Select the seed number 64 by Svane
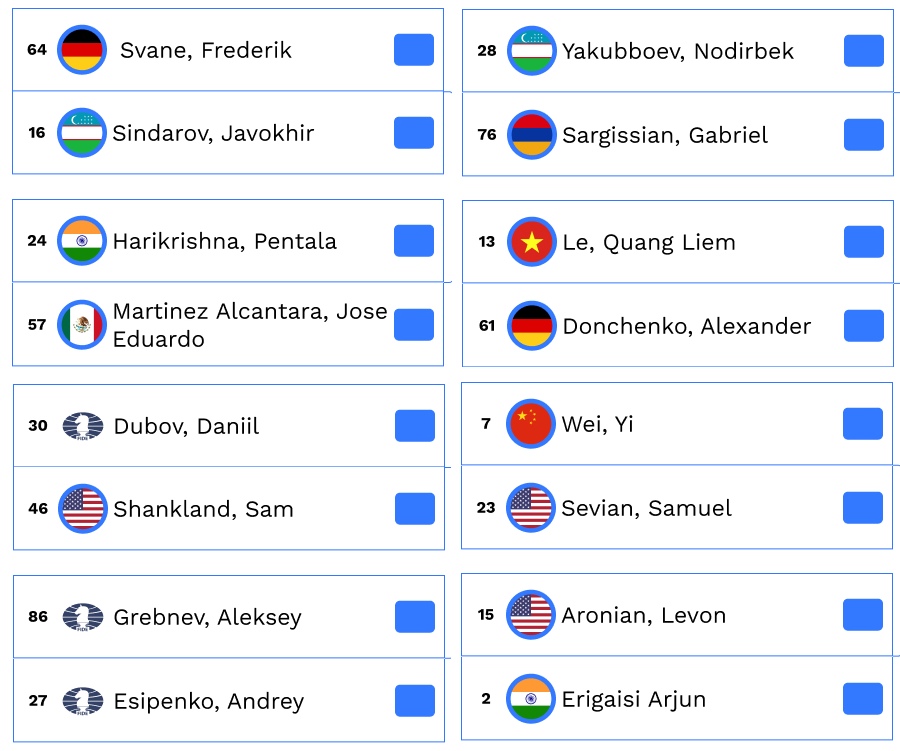 (x=37, y=50)
